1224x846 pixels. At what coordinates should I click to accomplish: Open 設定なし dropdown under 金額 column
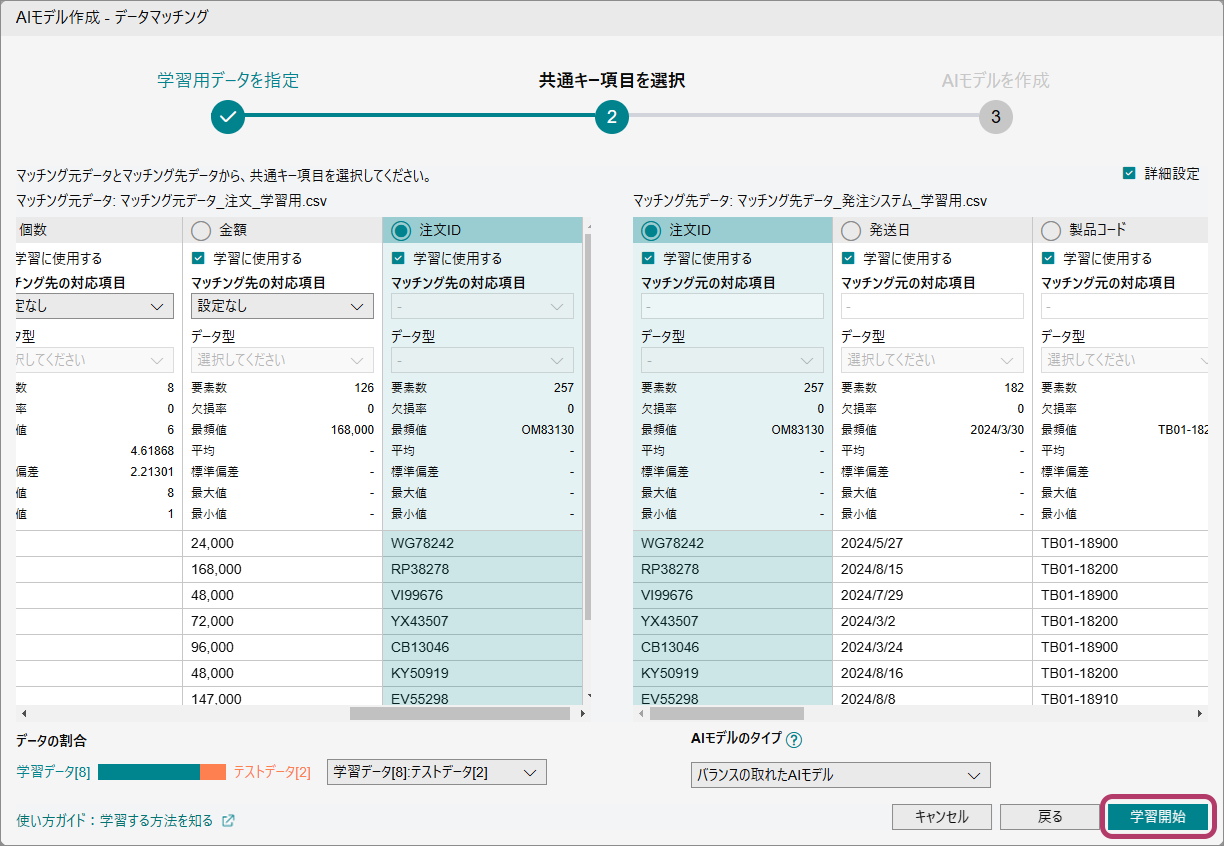(x=282, y=306)
